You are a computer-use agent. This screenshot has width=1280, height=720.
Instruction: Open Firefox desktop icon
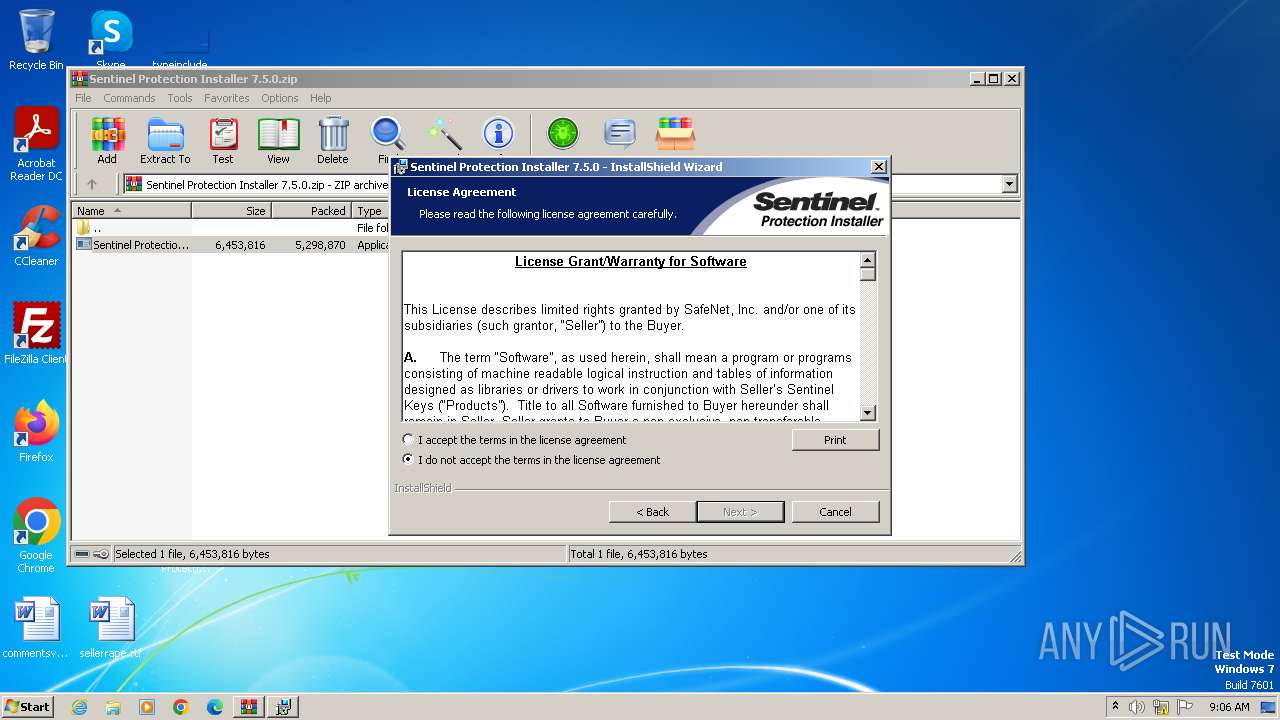pyautogui.click(x=36, y=431)
